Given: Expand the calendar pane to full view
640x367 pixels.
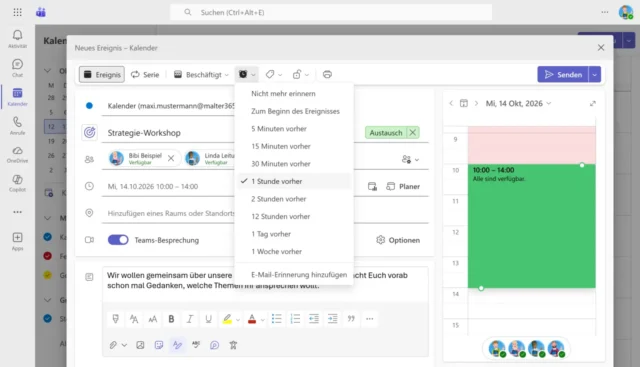Looking at the screenshot, I should pyautogui.click(x=593, y=104).
